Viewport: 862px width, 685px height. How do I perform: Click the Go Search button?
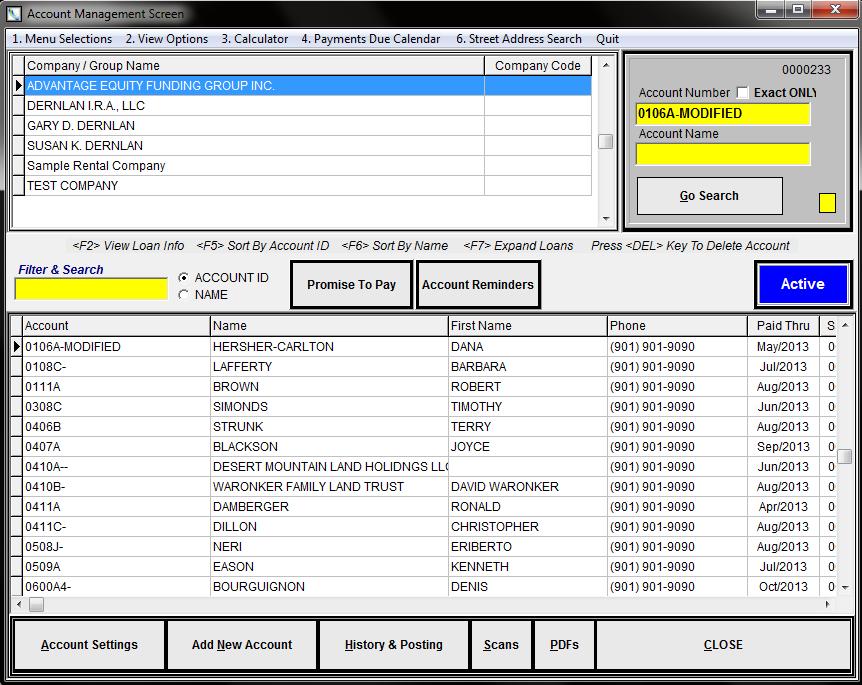(709, 196)
